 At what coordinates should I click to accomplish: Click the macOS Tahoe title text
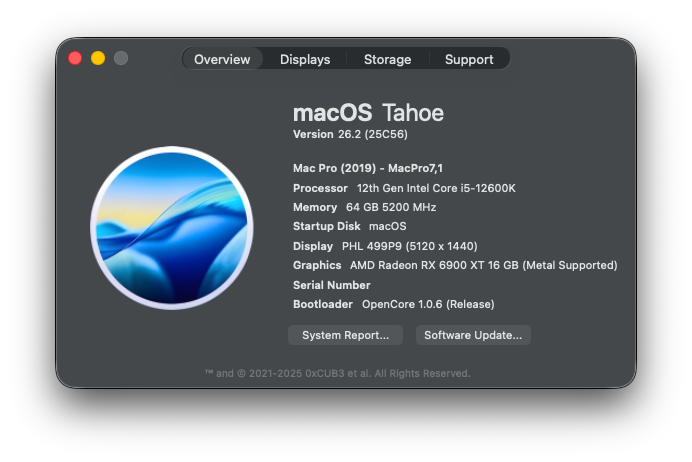(369, 113)
